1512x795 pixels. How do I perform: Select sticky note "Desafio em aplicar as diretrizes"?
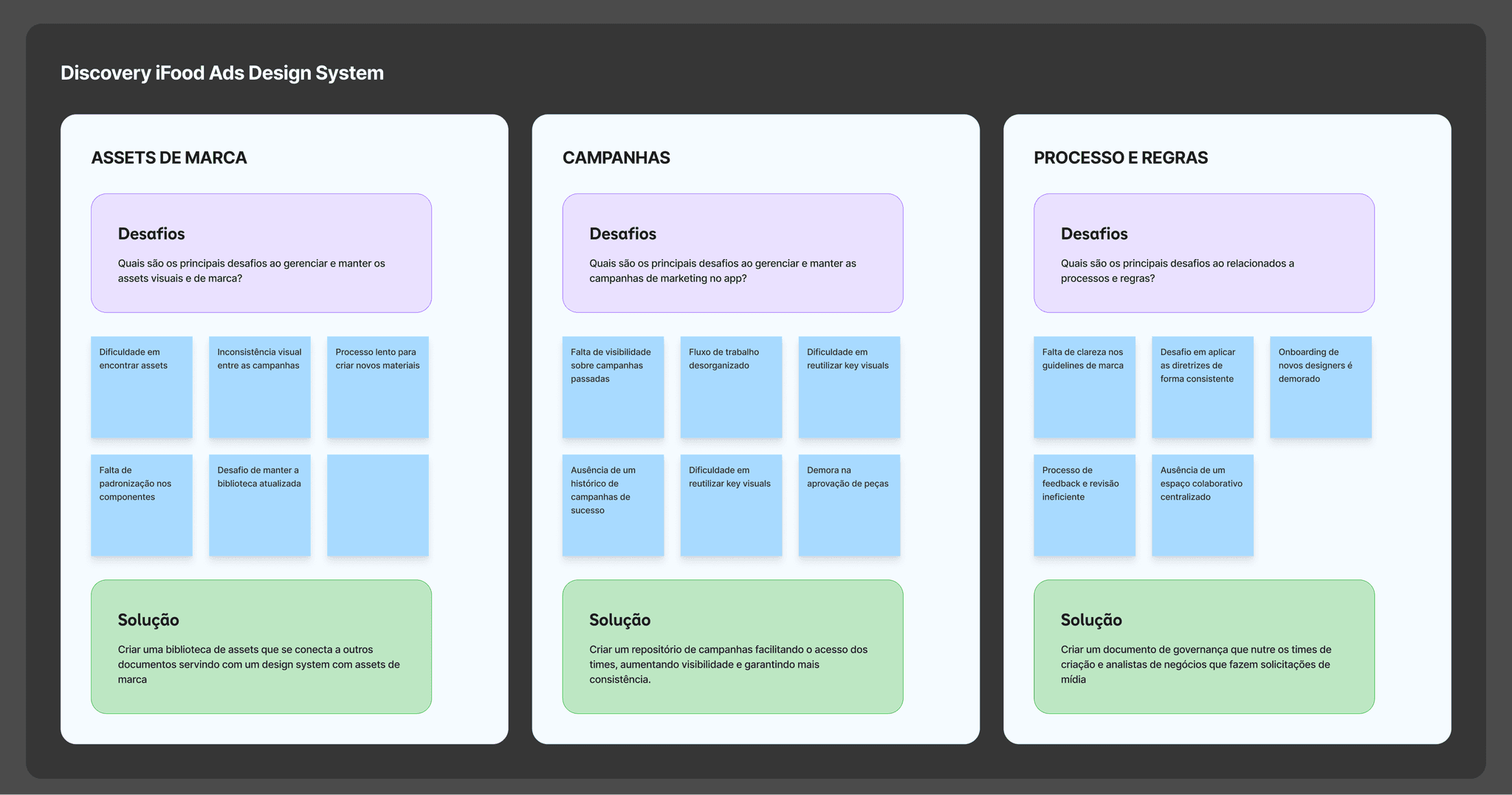[1203, 388]
